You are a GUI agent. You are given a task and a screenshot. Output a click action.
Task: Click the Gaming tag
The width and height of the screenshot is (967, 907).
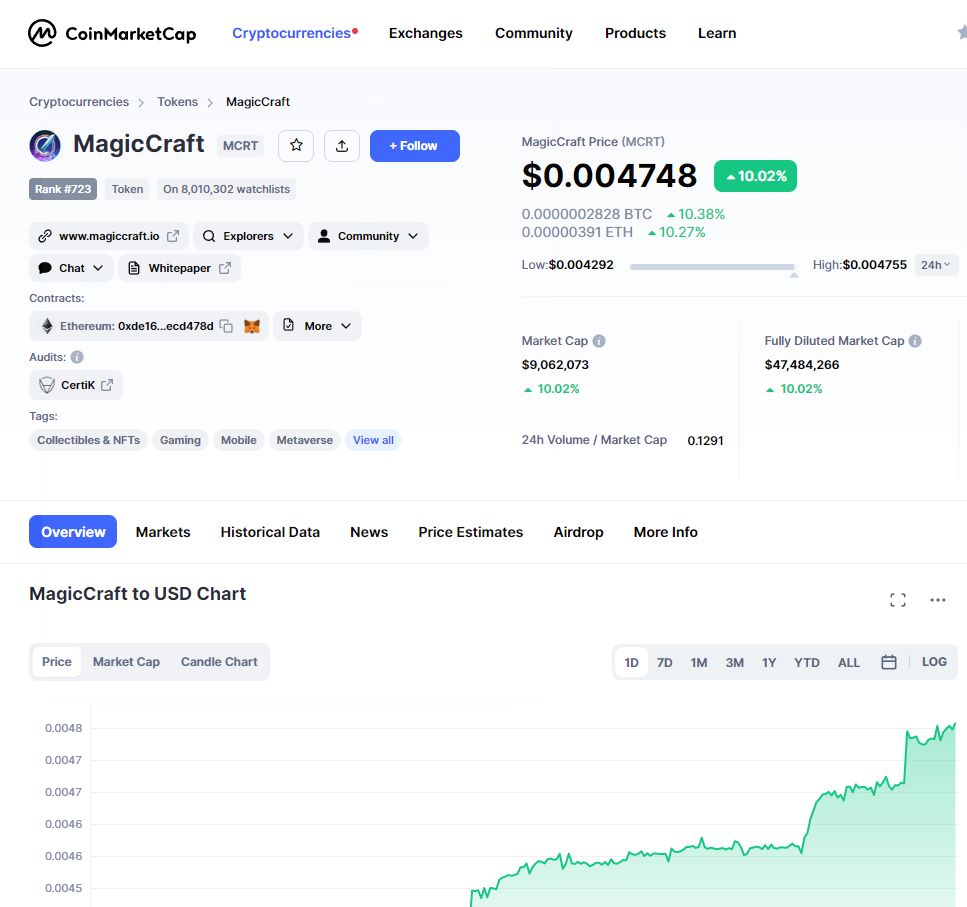pyautogui.click(x=180, y=440)
